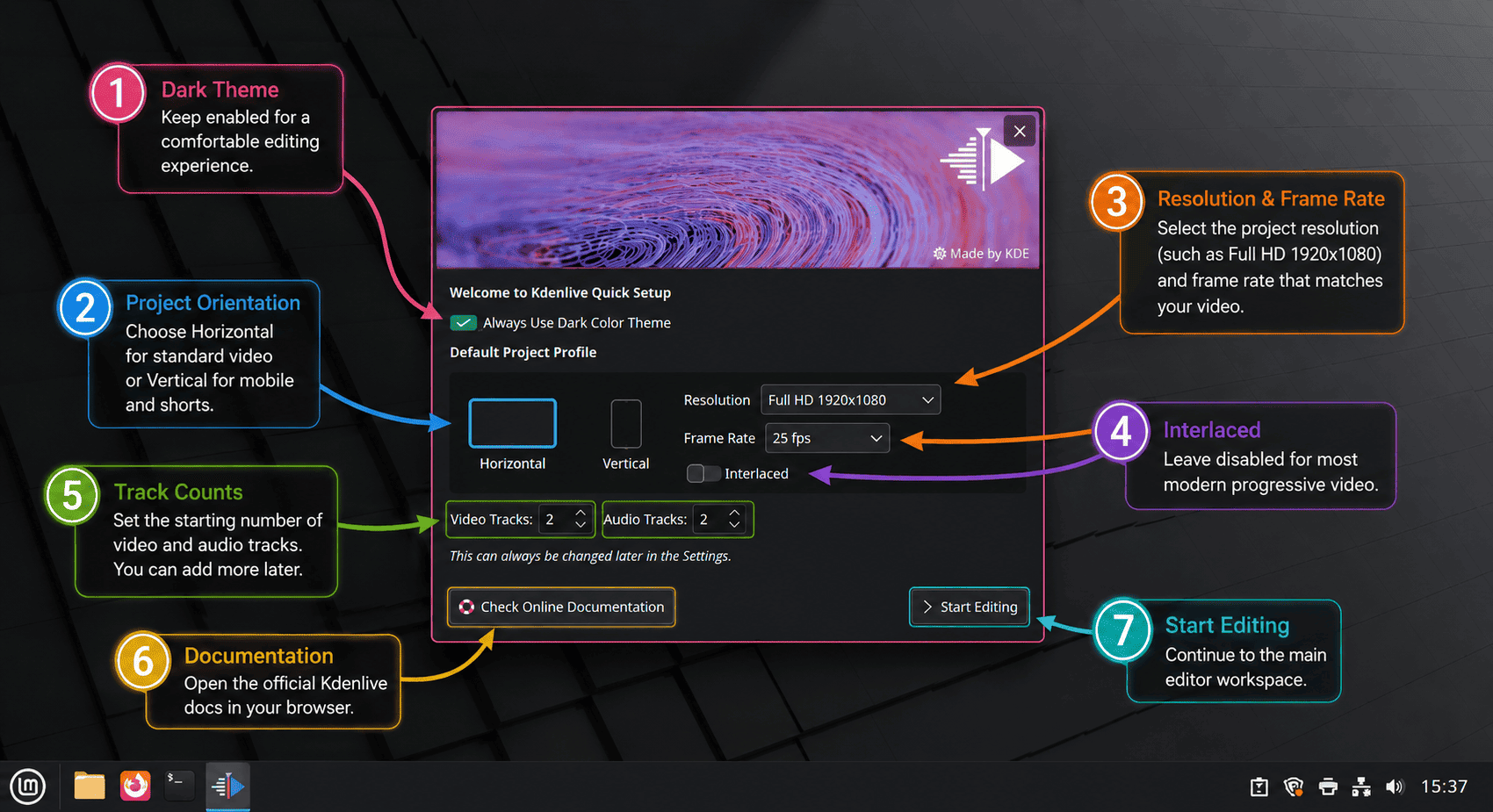Open the network connection tray icon
Screen dimensions: 1493x812
[x=1361, y=787]
